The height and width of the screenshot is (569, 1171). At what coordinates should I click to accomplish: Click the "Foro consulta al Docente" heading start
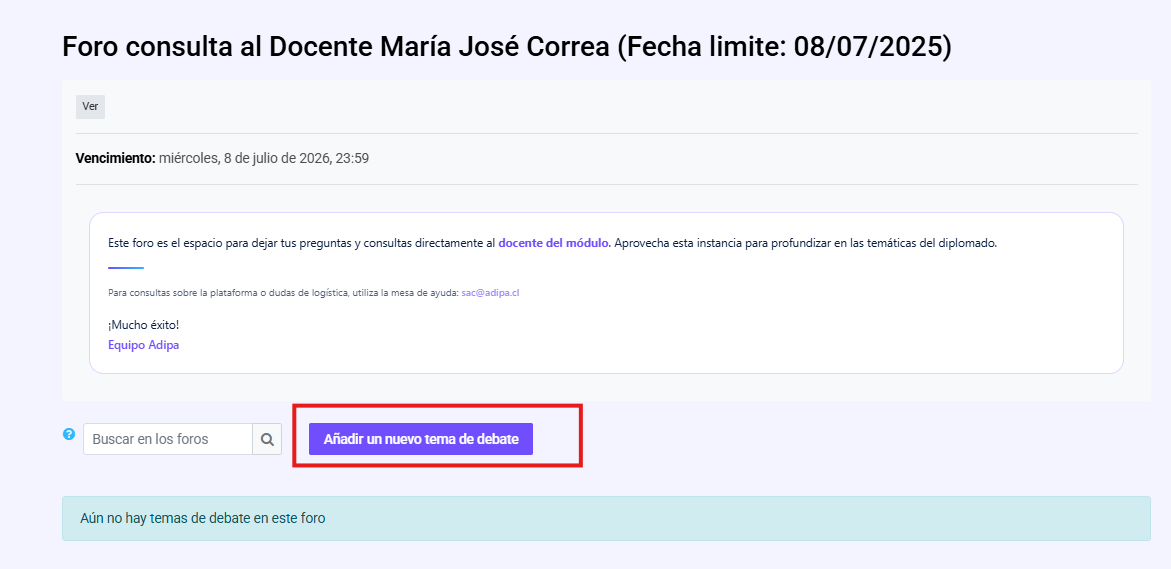click(x=219, y=46)
